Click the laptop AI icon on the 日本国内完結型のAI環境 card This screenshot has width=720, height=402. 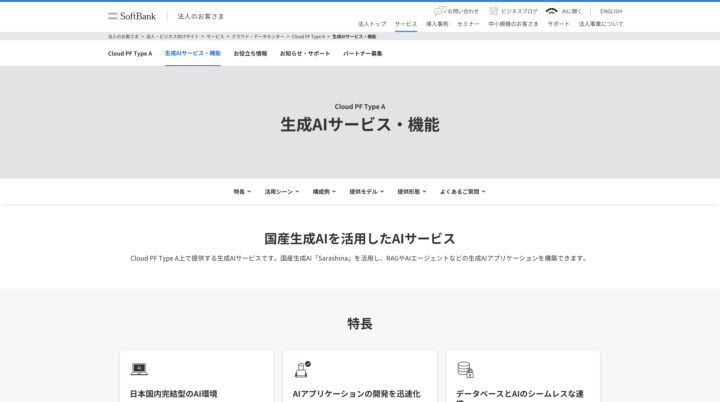pyautogui.click(x=139, y=369)
